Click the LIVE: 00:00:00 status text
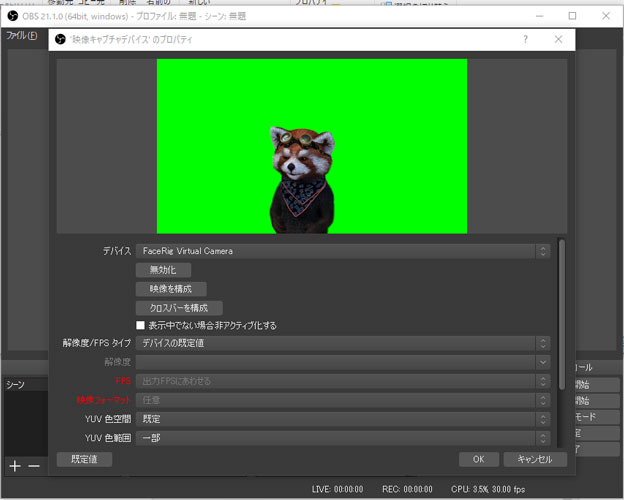The height and width of the screenshot is (500, 624). pos(337,489)
